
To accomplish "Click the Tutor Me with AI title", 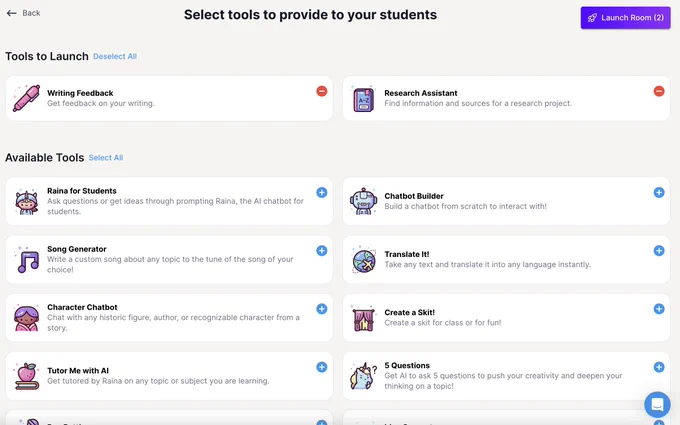I will tap(78, 371).
